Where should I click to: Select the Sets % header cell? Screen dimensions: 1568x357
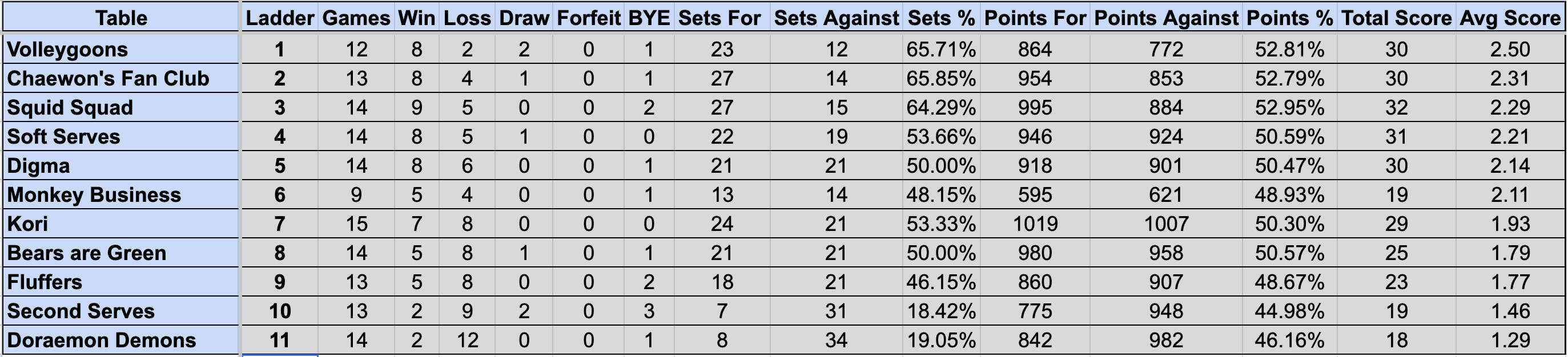point(941,18)
